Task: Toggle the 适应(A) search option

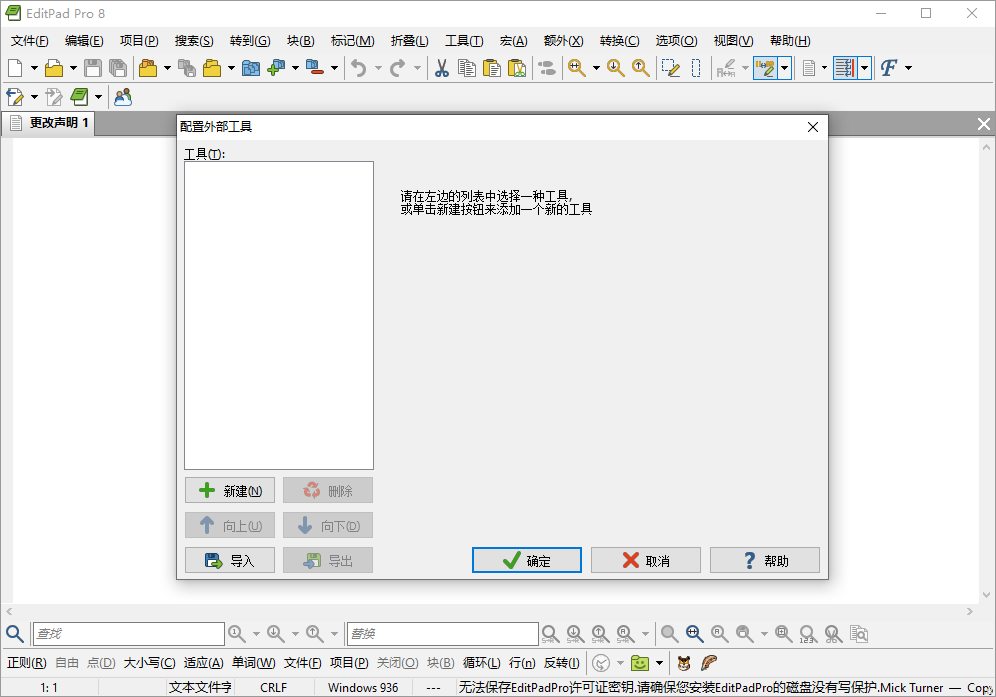Action: 203,663
